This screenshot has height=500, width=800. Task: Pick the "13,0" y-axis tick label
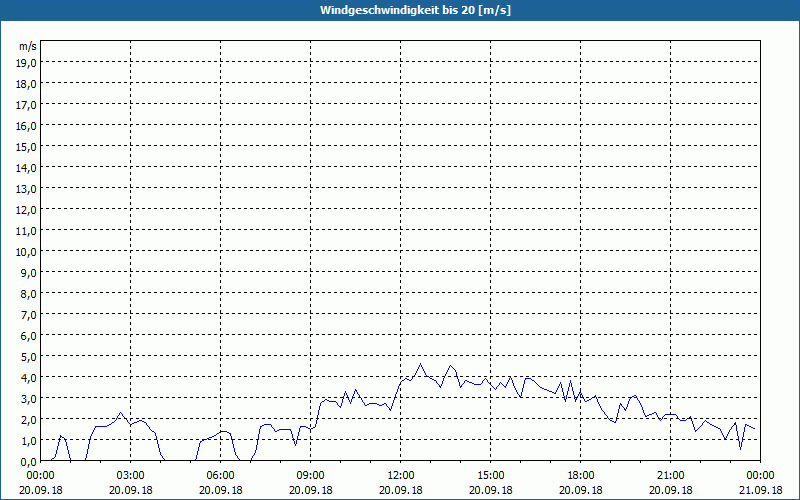(x=27, y=189)
